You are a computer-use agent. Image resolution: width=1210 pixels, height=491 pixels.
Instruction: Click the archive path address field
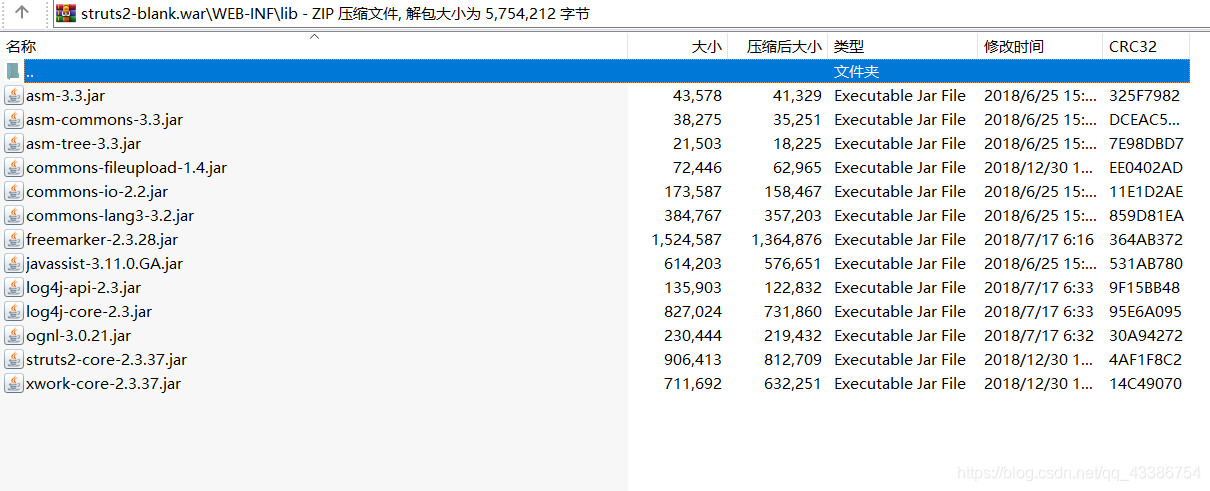click(x=630, y=13)
